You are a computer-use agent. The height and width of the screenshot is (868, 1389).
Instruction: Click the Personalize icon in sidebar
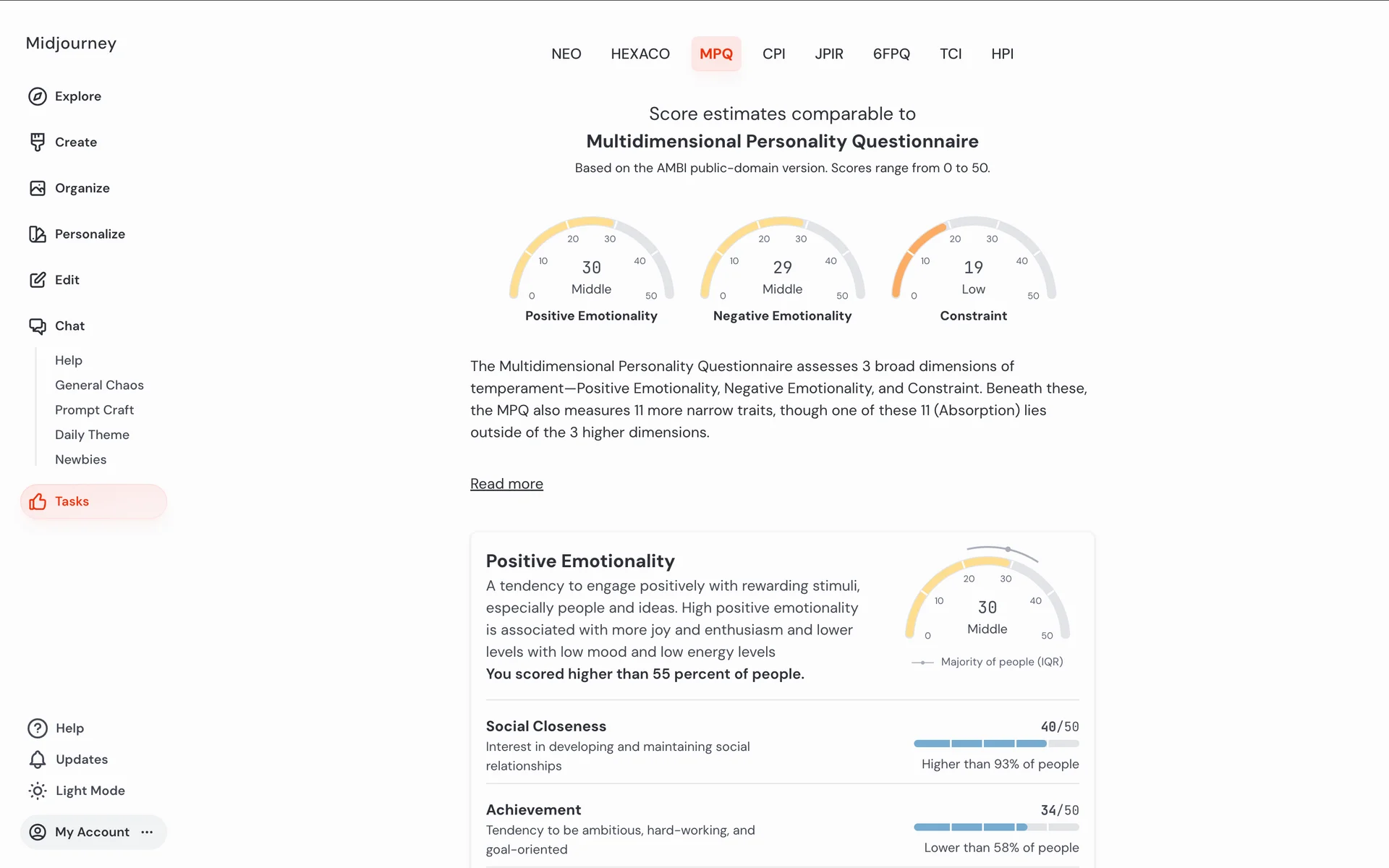pyautogui.click(x=38, y=234)
